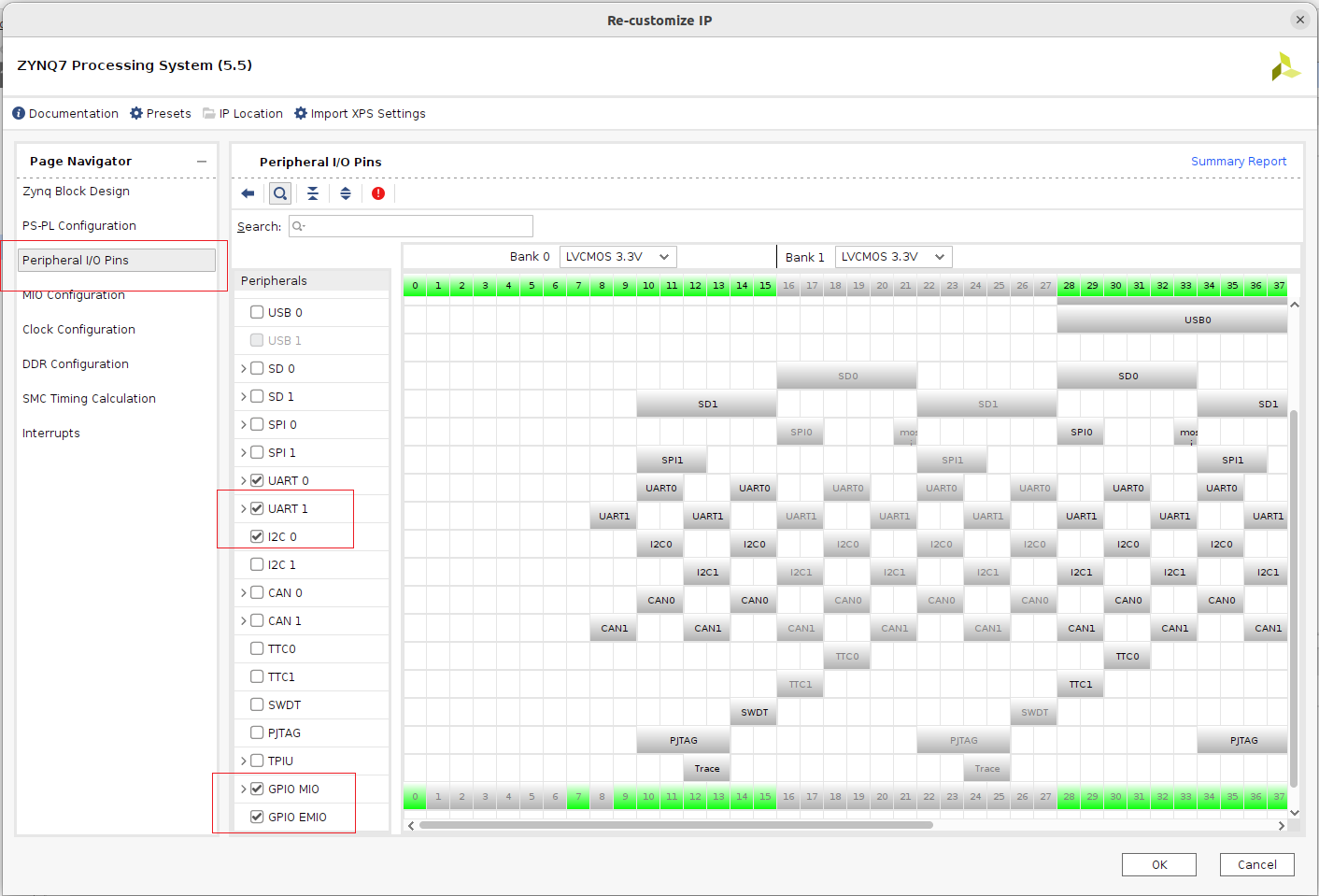Open the Presets menu

click(x=161, y=113)
